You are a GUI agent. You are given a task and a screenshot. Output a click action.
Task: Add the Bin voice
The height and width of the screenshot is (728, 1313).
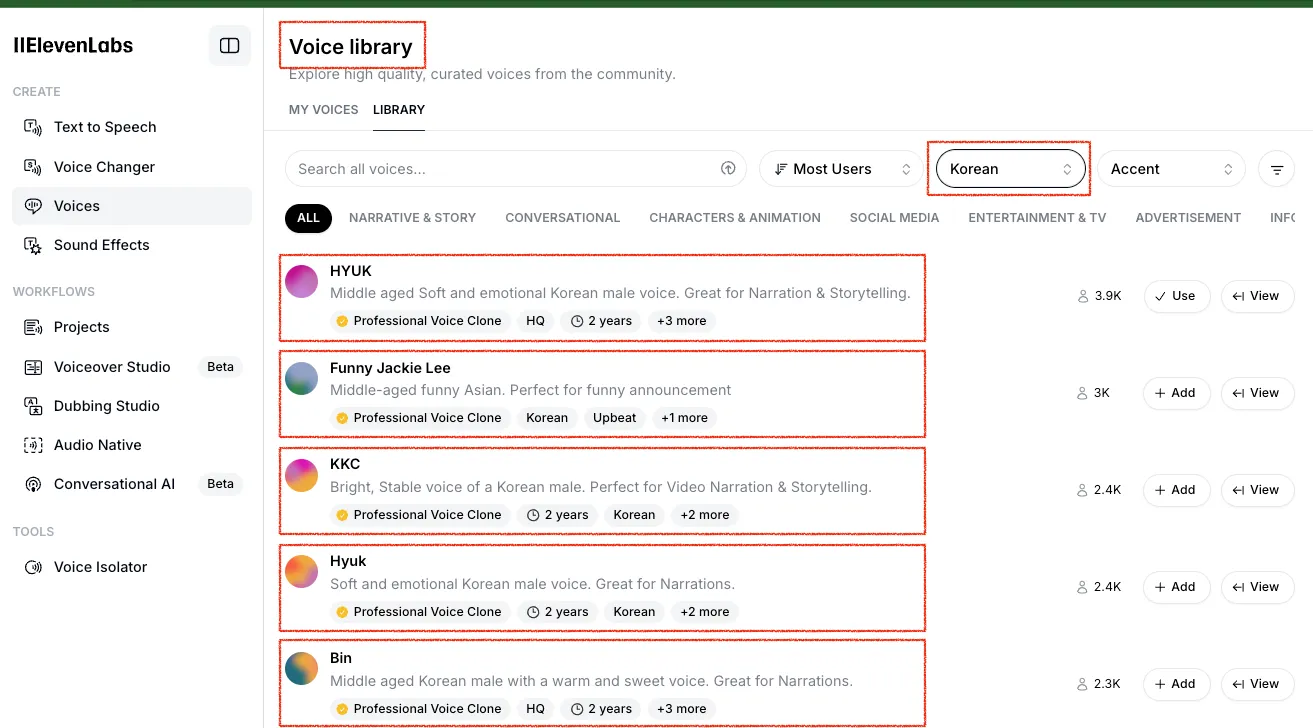tap(1176, 684)
